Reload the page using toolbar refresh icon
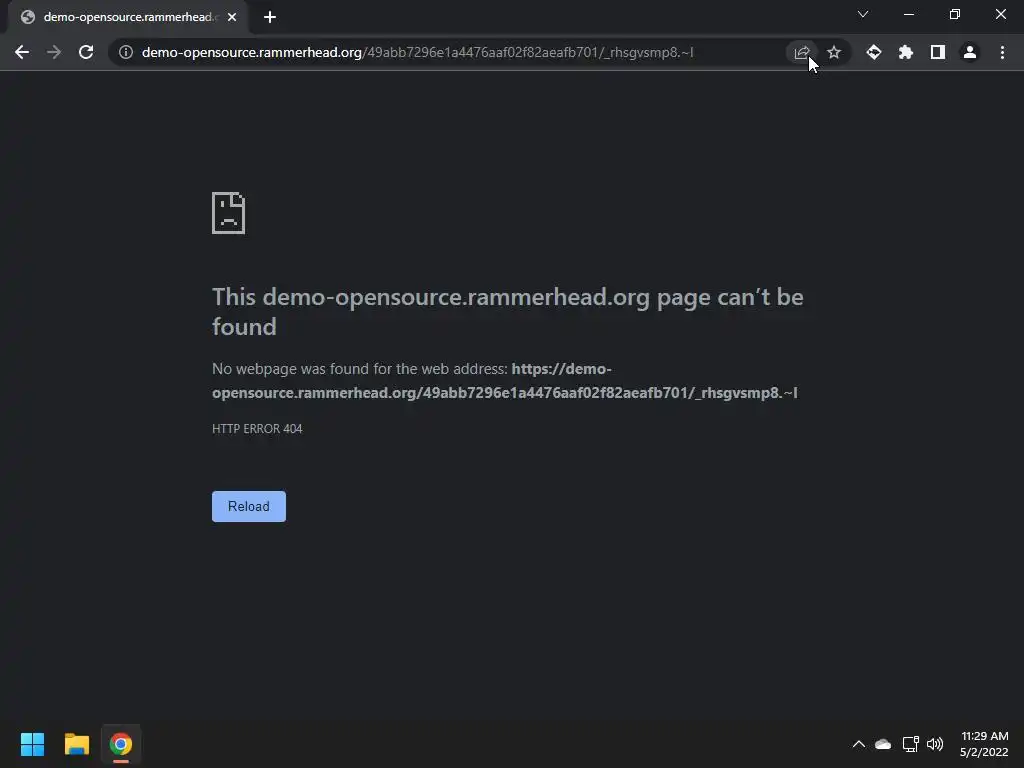1024x768 pixels. [x=86, y=52]
